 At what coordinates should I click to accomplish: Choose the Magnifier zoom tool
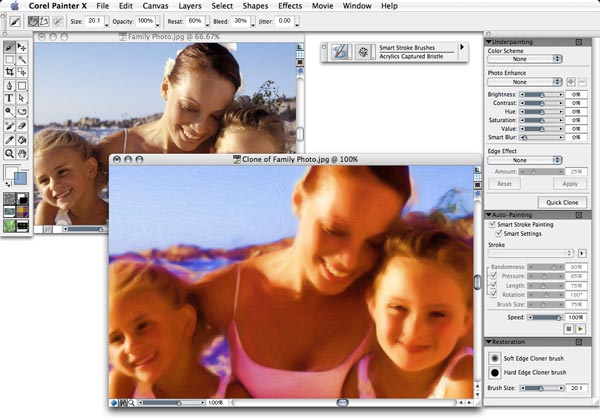point(10,153)
